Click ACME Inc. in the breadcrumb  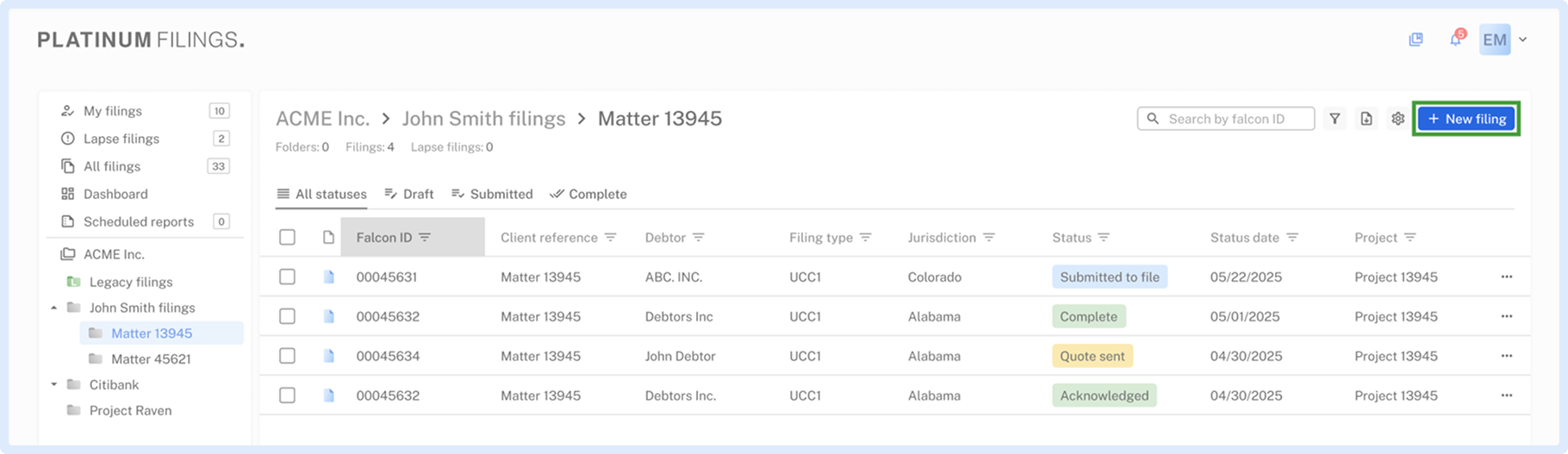322,119
